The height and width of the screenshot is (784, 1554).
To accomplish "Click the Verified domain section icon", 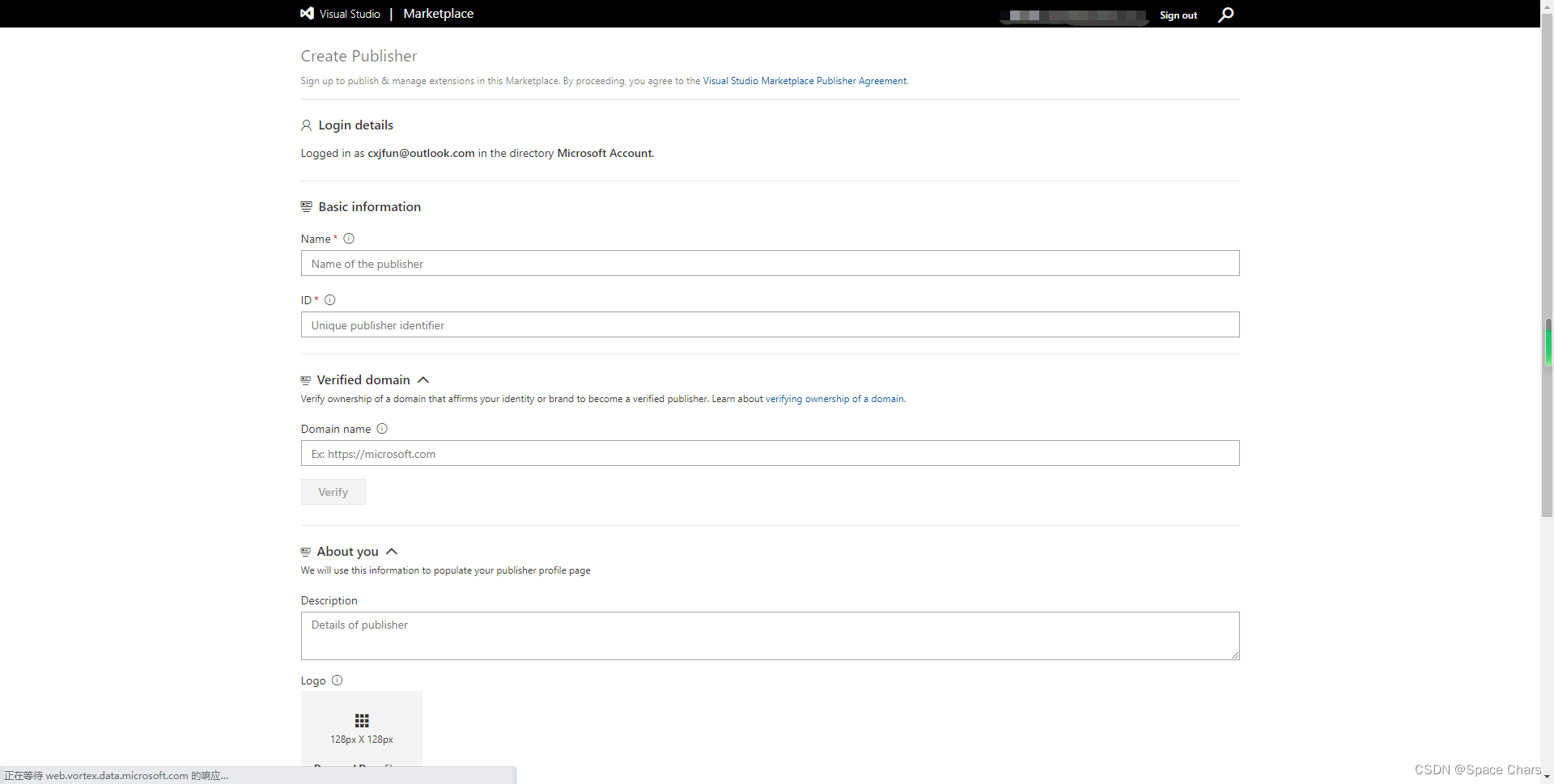I will click(306, 379).
